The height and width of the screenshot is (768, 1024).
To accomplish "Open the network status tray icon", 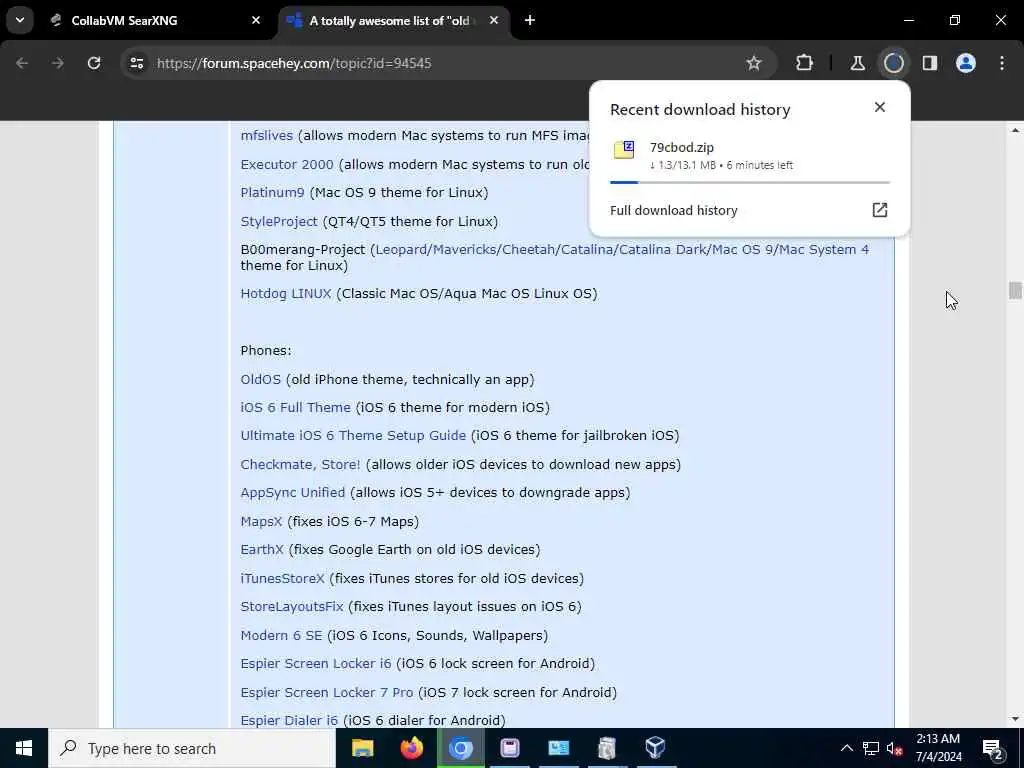I will pos(871,748).
